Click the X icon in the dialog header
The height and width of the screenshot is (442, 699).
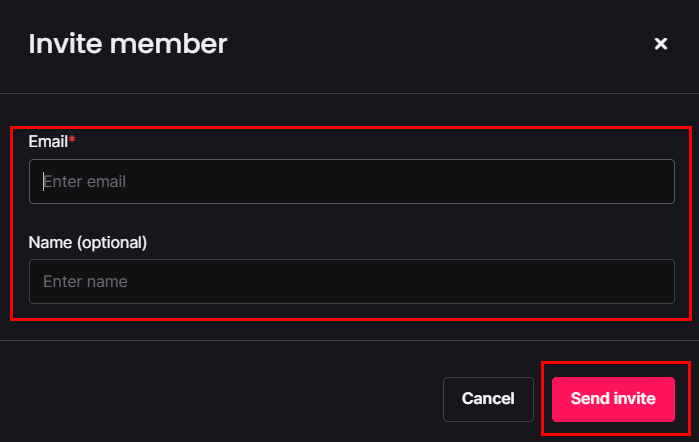point(660,44)
